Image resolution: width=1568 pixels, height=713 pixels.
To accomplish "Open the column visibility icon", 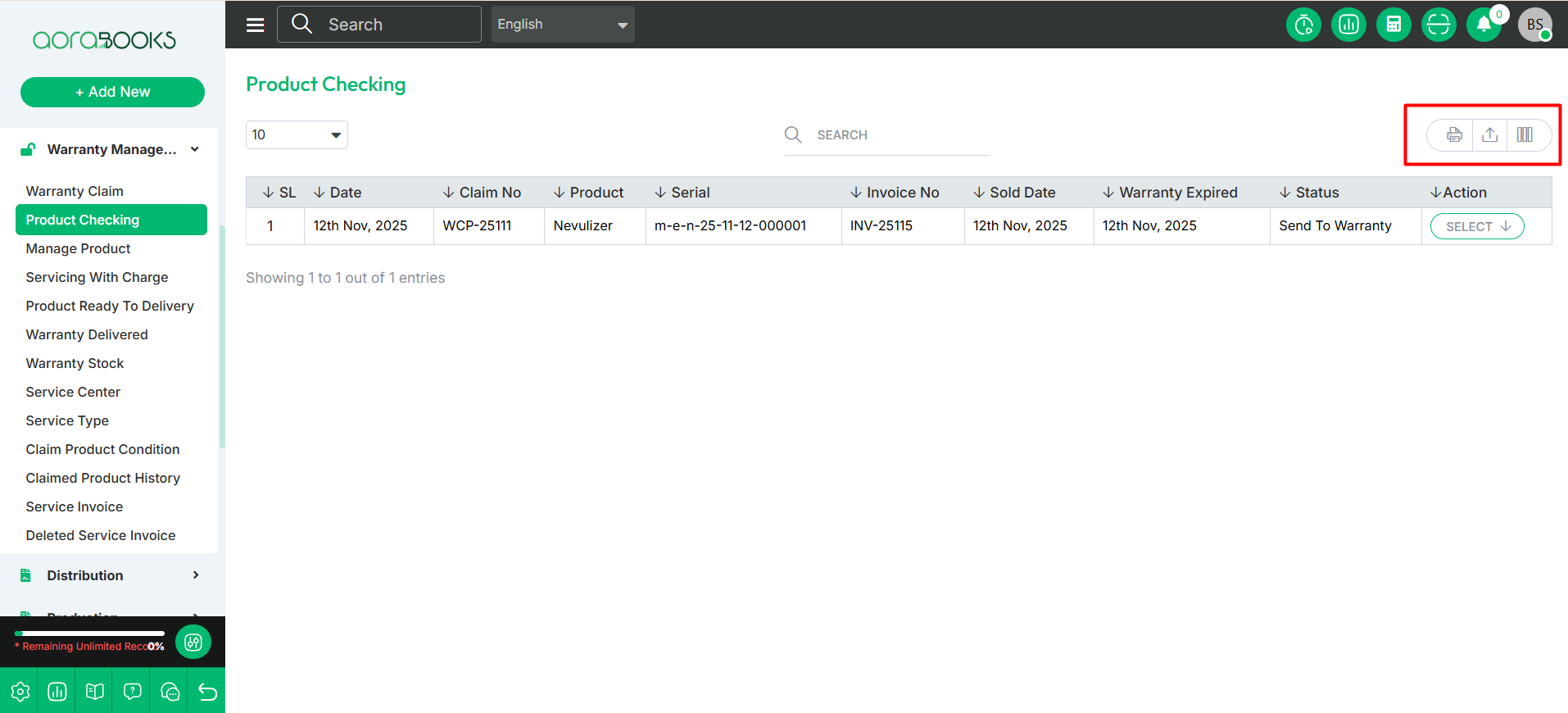I will 1524,135.
